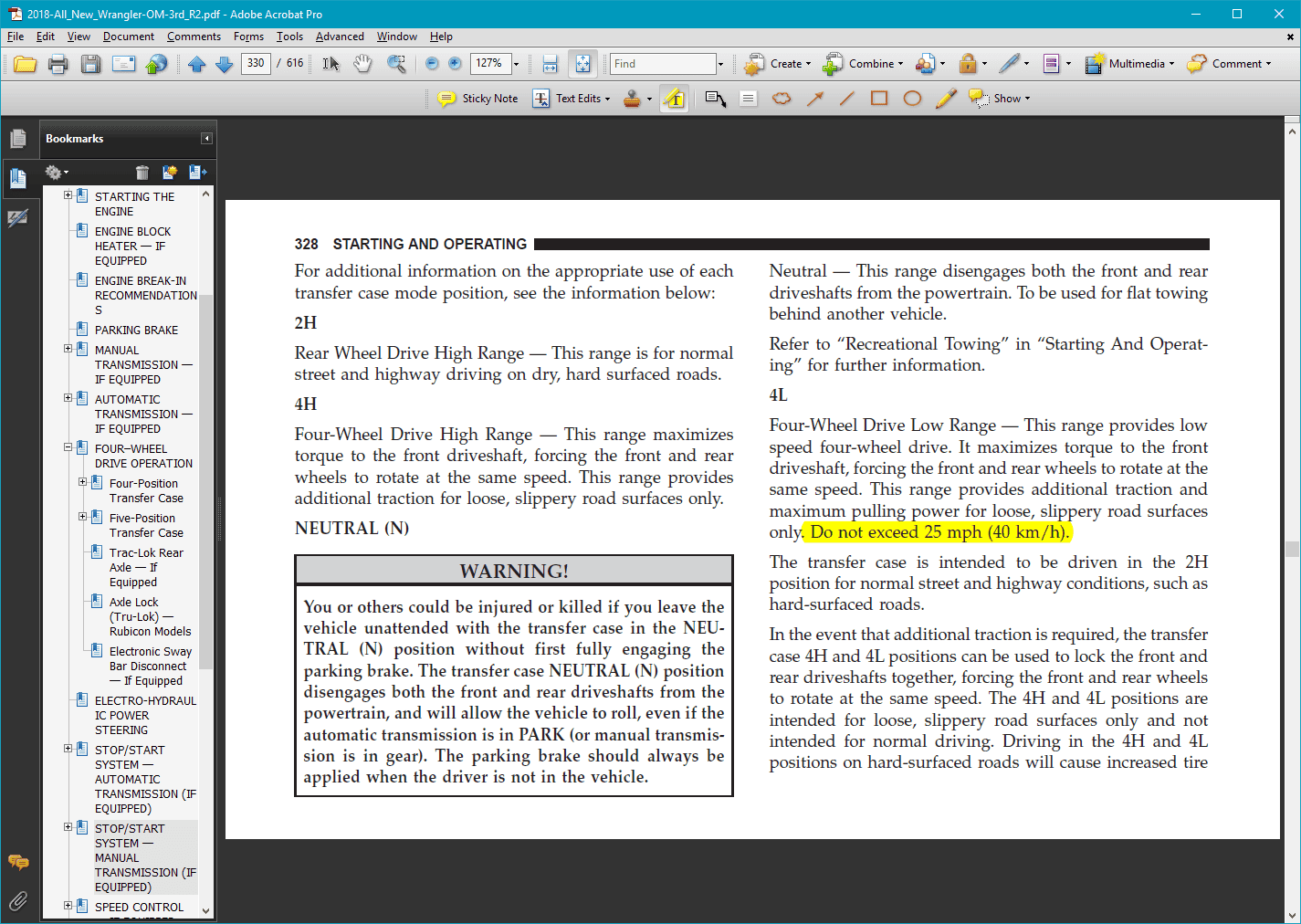Image resolution: width=1301 pixels, height=924 pixels.
Task: Open the Edit menu
Action: [x=46, y=37]
